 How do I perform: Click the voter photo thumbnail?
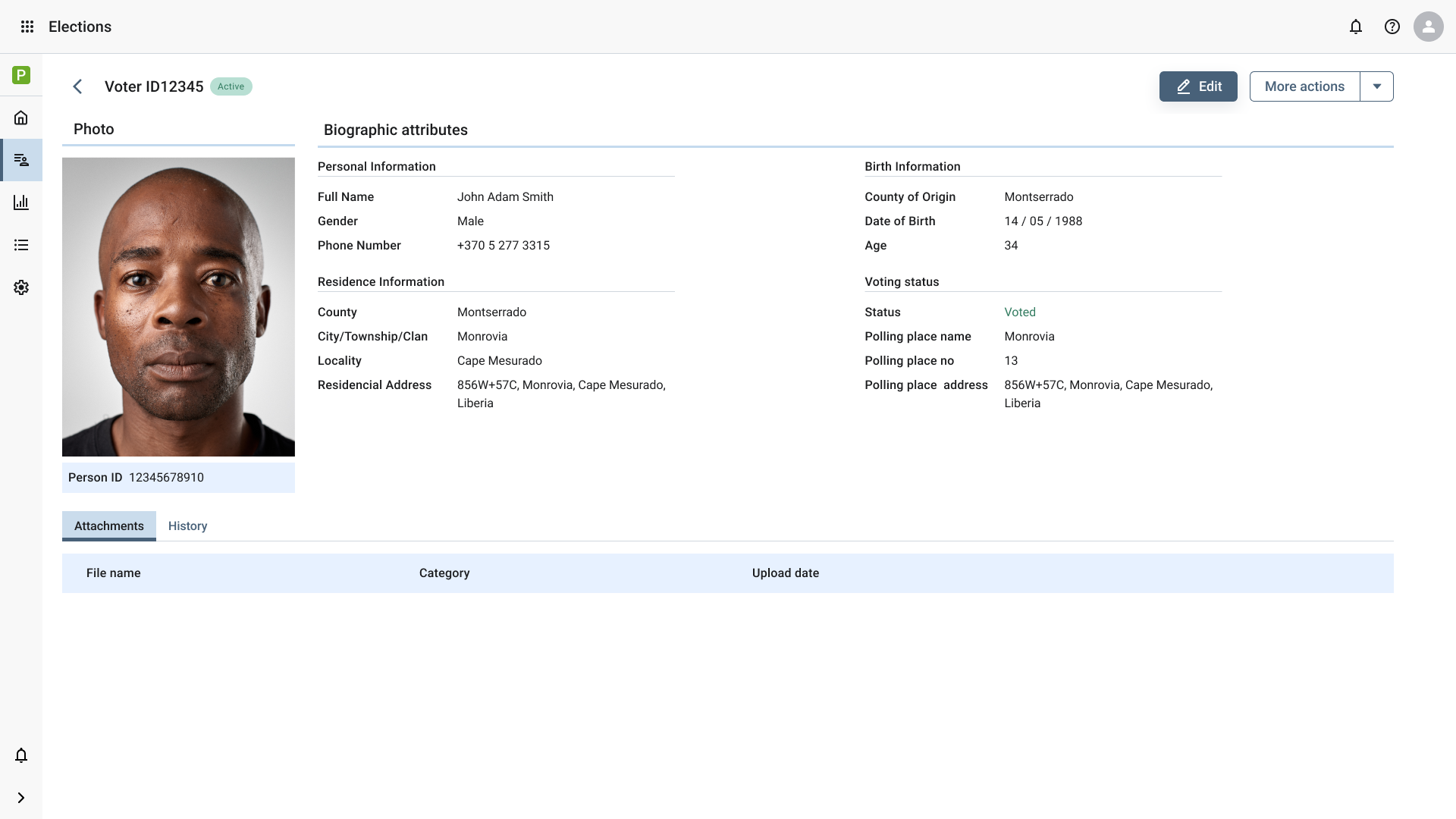pyautogui.click(x=178, y=307)
